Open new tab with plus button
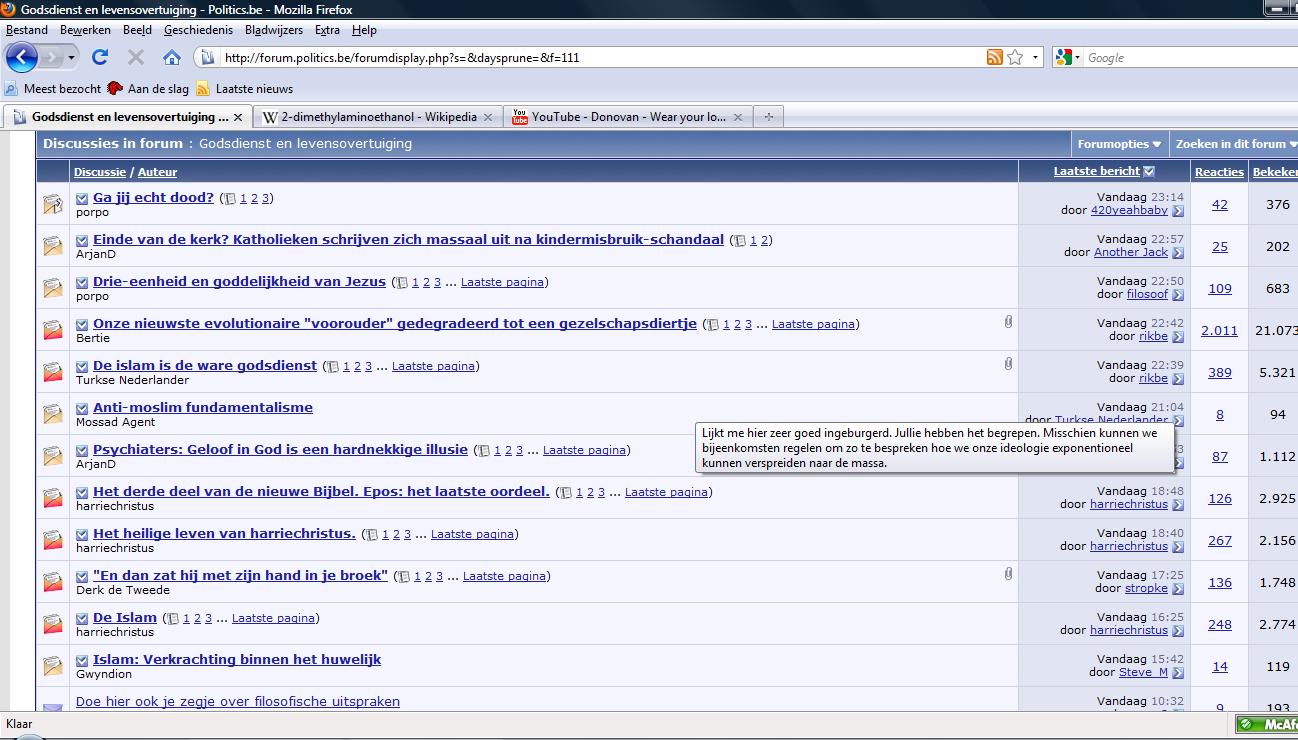This screenshot has width=1298, height=740. pos(768,117)
